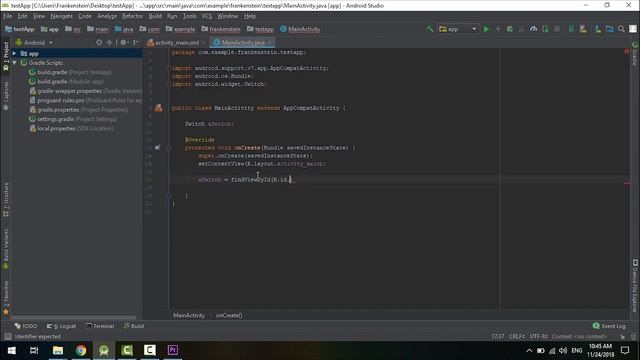Viewport: 640px width, 360px height.
Task: Open Chrome from taskbar
Action: (x=81, y=350)
